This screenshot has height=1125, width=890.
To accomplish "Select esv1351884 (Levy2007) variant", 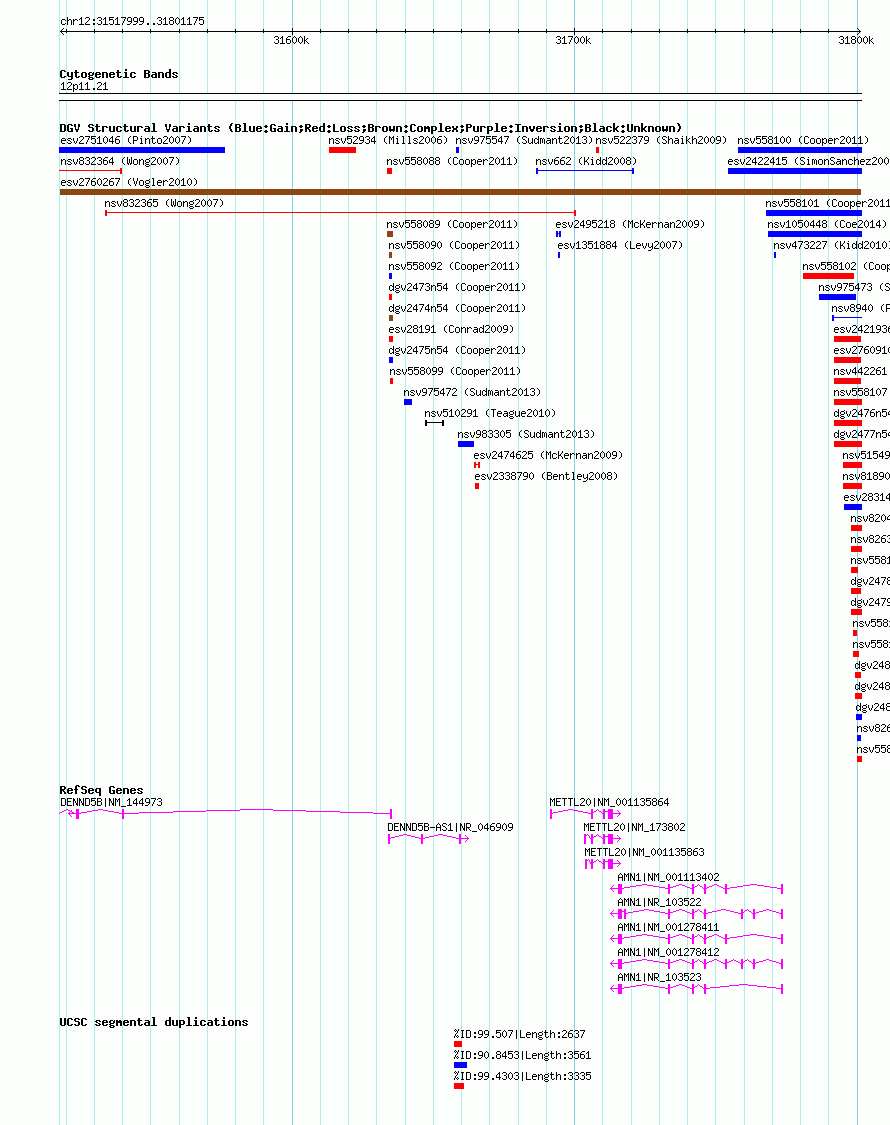I will 559,255.
